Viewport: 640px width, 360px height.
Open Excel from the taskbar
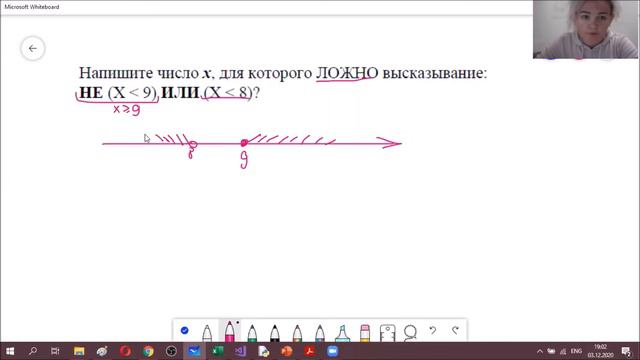pos(218,351)
